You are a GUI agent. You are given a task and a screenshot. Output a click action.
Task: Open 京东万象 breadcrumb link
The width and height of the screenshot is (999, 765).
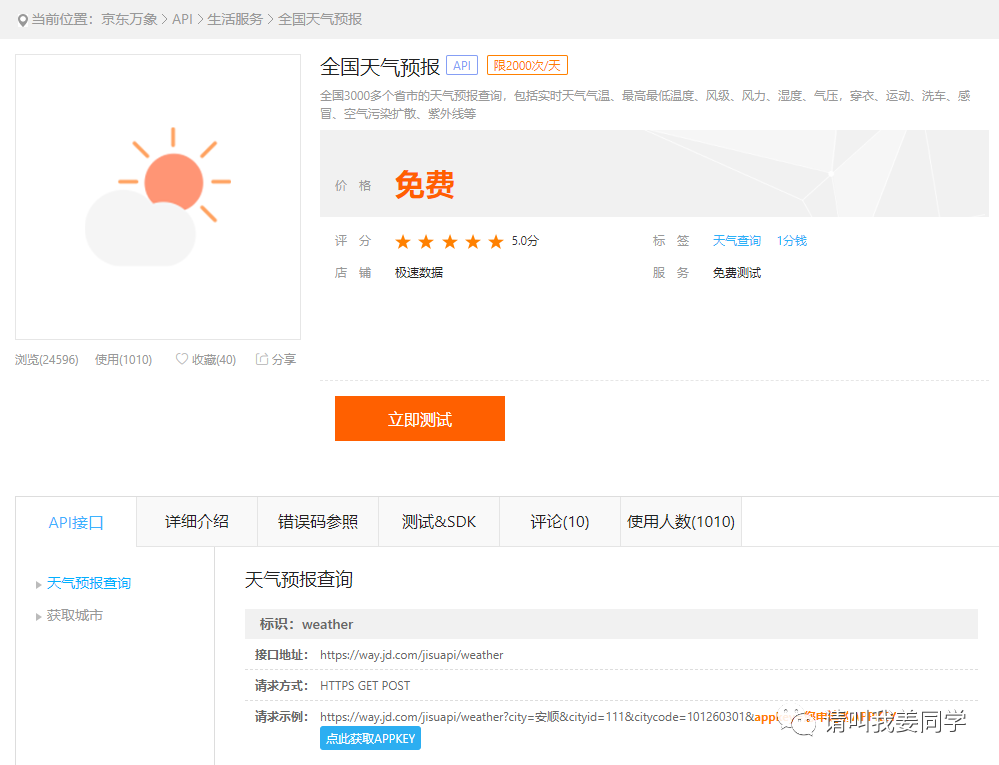(129, 20)
